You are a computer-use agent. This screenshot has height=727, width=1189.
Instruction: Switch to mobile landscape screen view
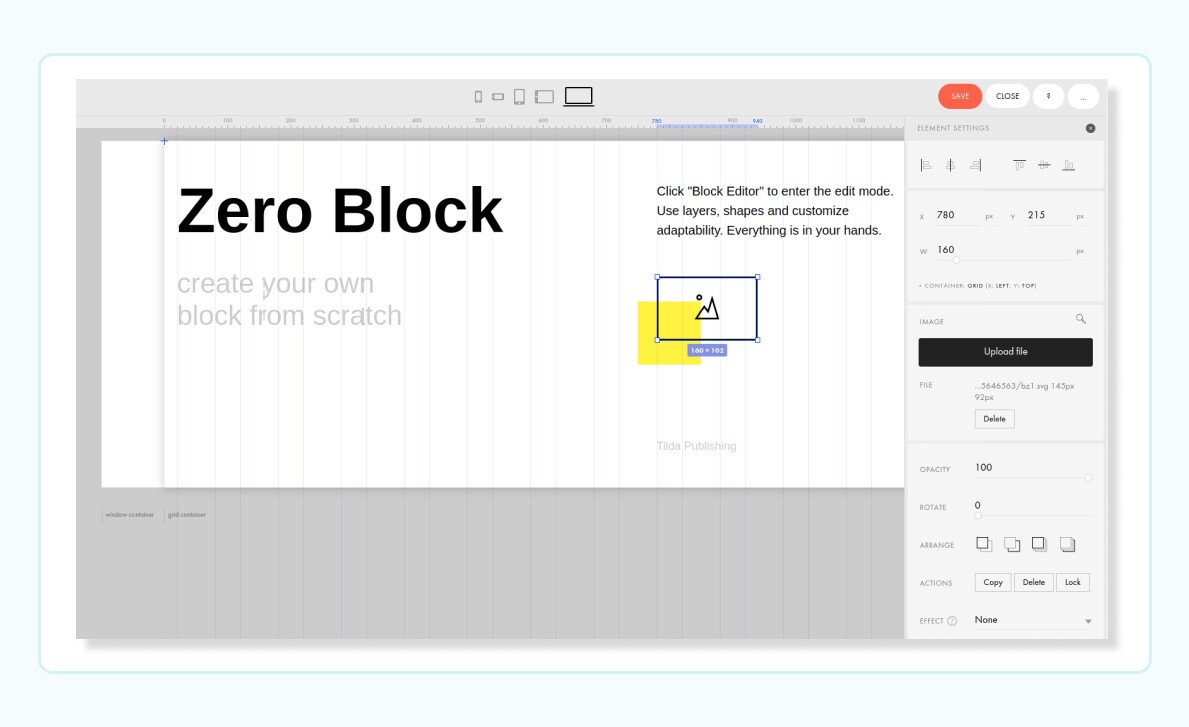pos(498,97)
